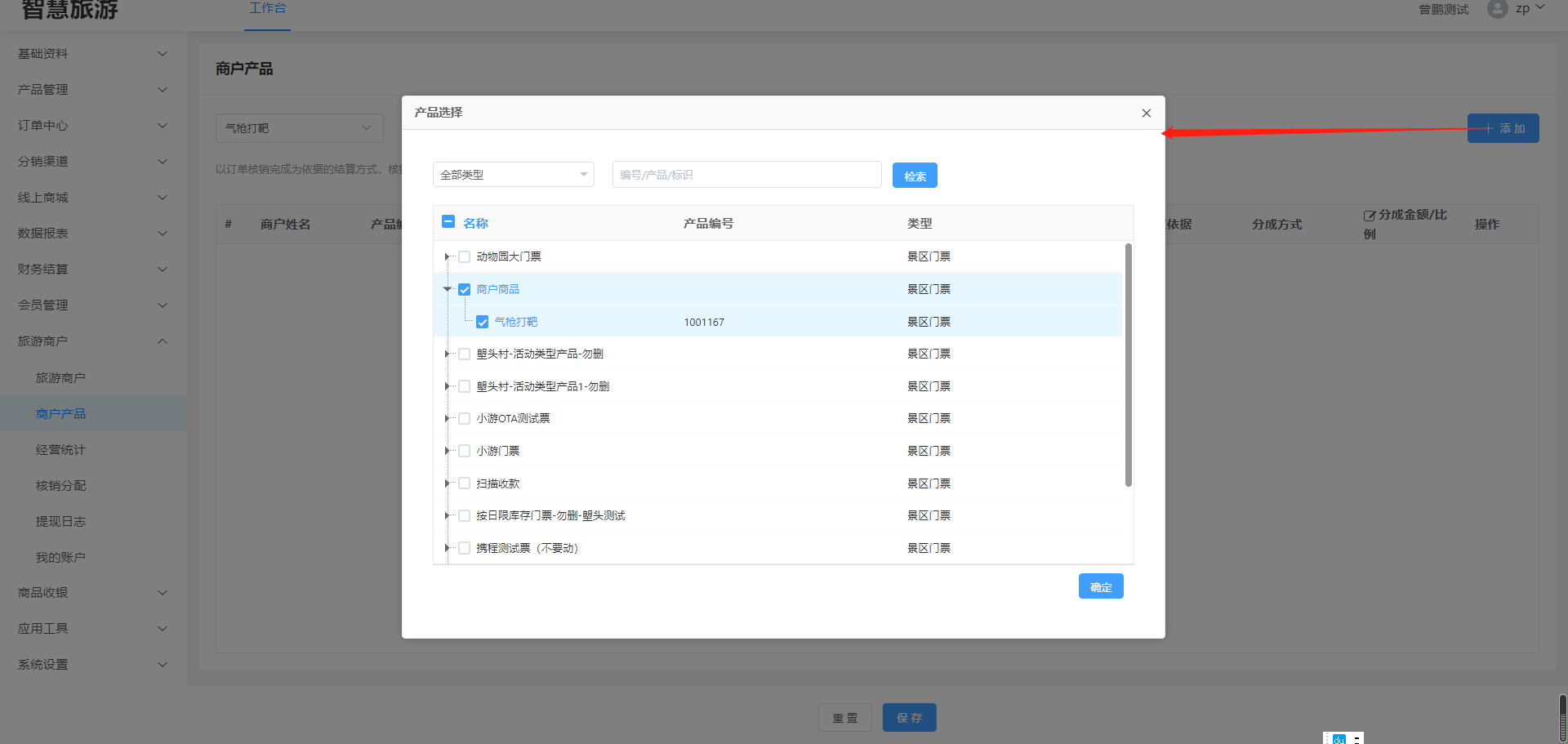1568x744 pixels.
Task: Click the 编号/产品/标识 search field
Action: (x=746, y=175)
